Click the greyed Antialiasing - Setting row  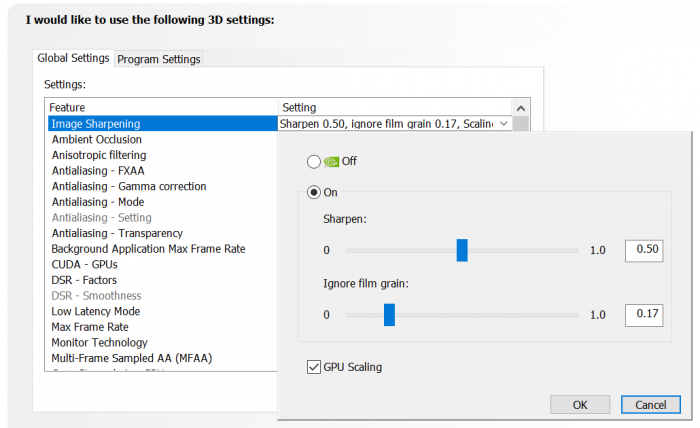pos(162,217)
